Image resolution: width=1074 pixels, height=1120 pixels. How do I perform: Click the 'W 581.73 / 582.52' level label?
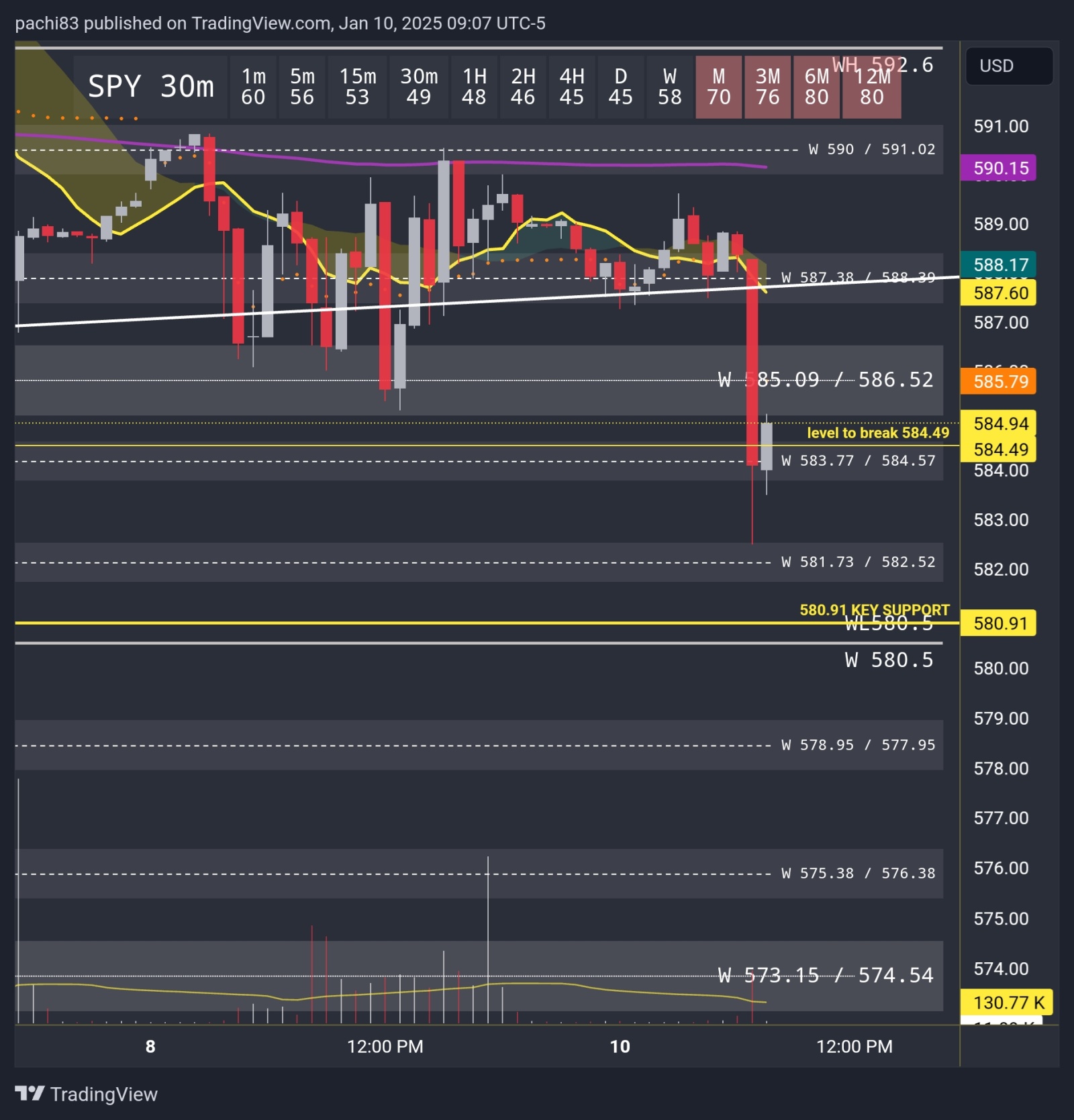click(x=859, y=562)
